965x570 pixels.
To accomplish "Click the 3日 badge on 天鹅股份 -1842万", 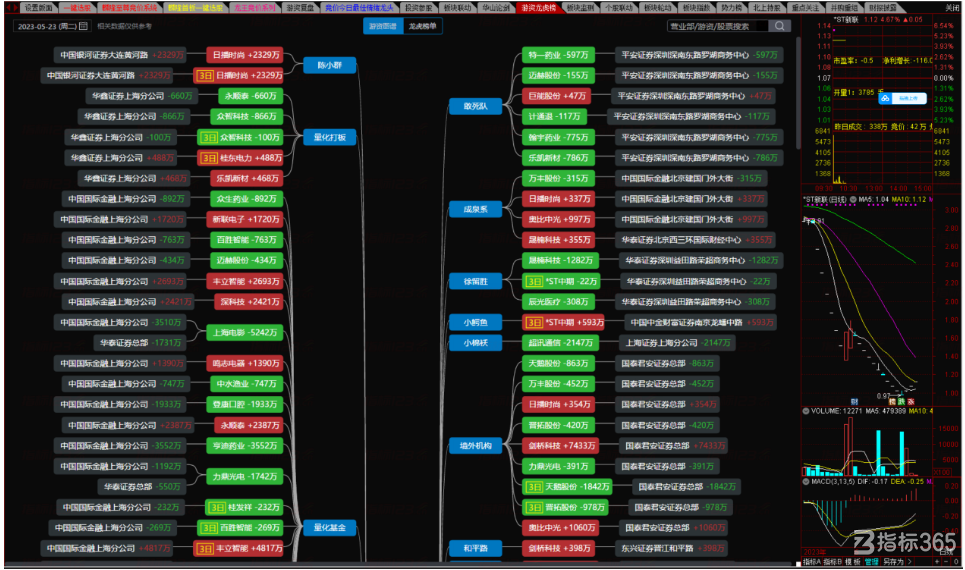I will (x=534, y=487).
